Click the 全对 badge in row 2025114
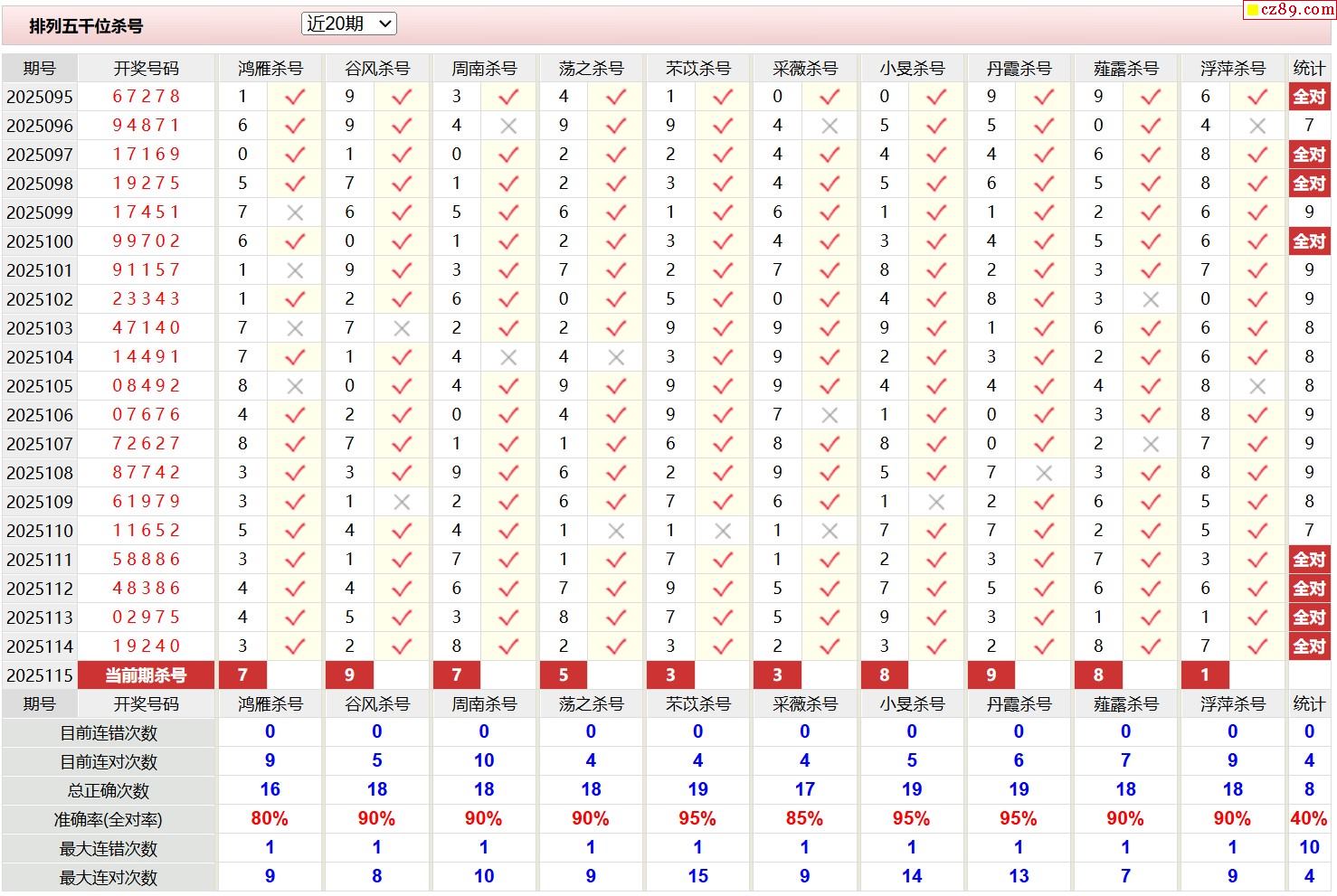 click(1309, 646)
